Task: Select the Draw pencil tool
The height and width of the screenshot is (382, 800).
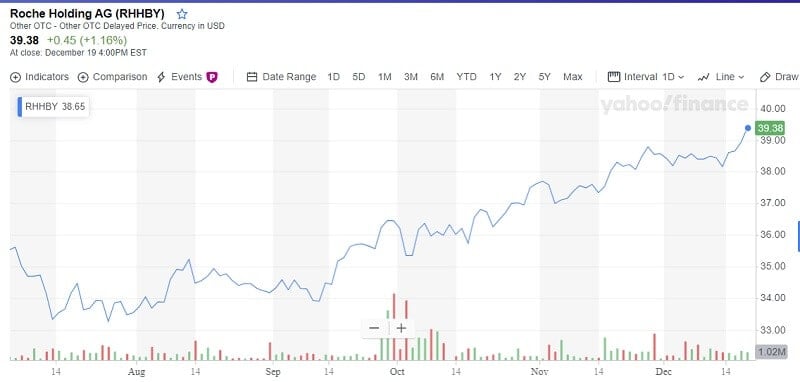Action: (x=764, y=77)
